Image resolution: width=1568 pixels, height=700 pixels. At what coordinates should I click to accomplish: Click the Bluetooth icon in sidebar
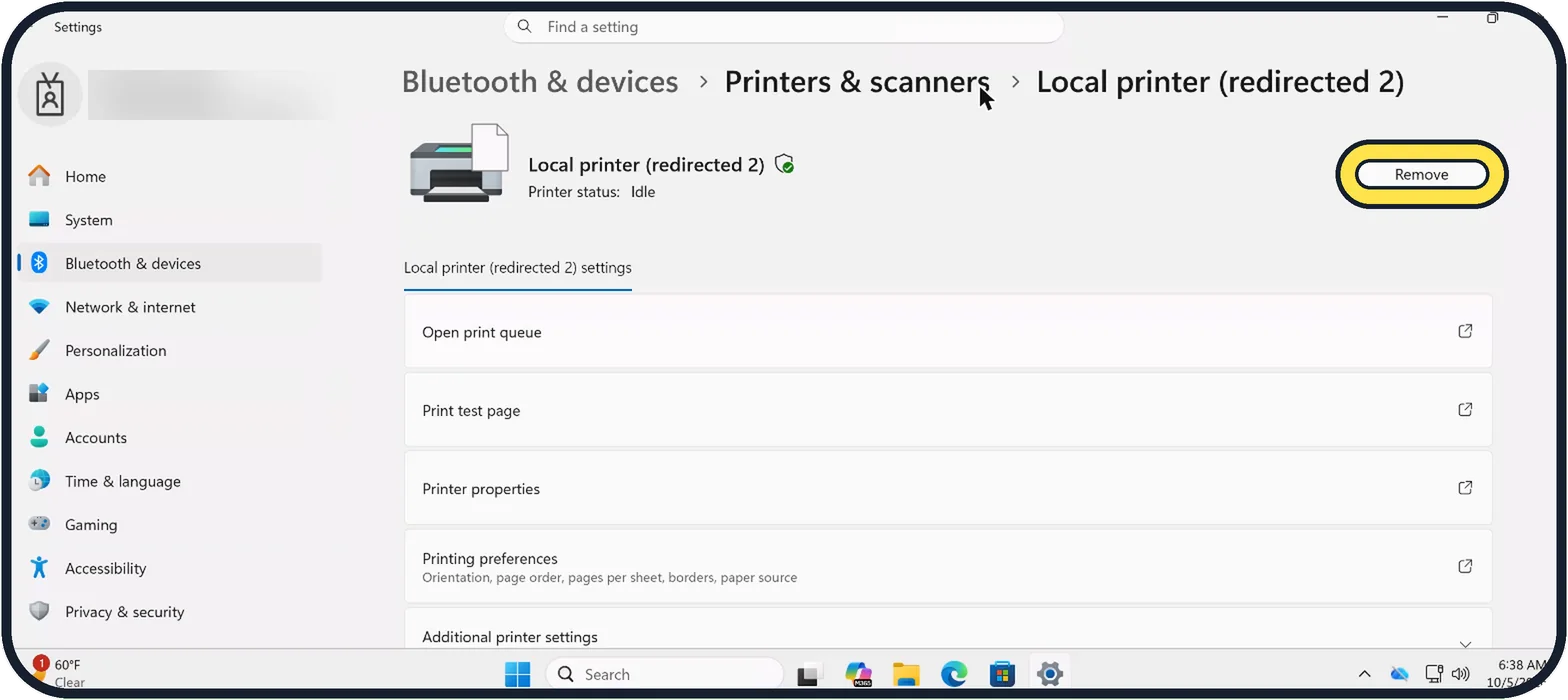coord(39,263)
